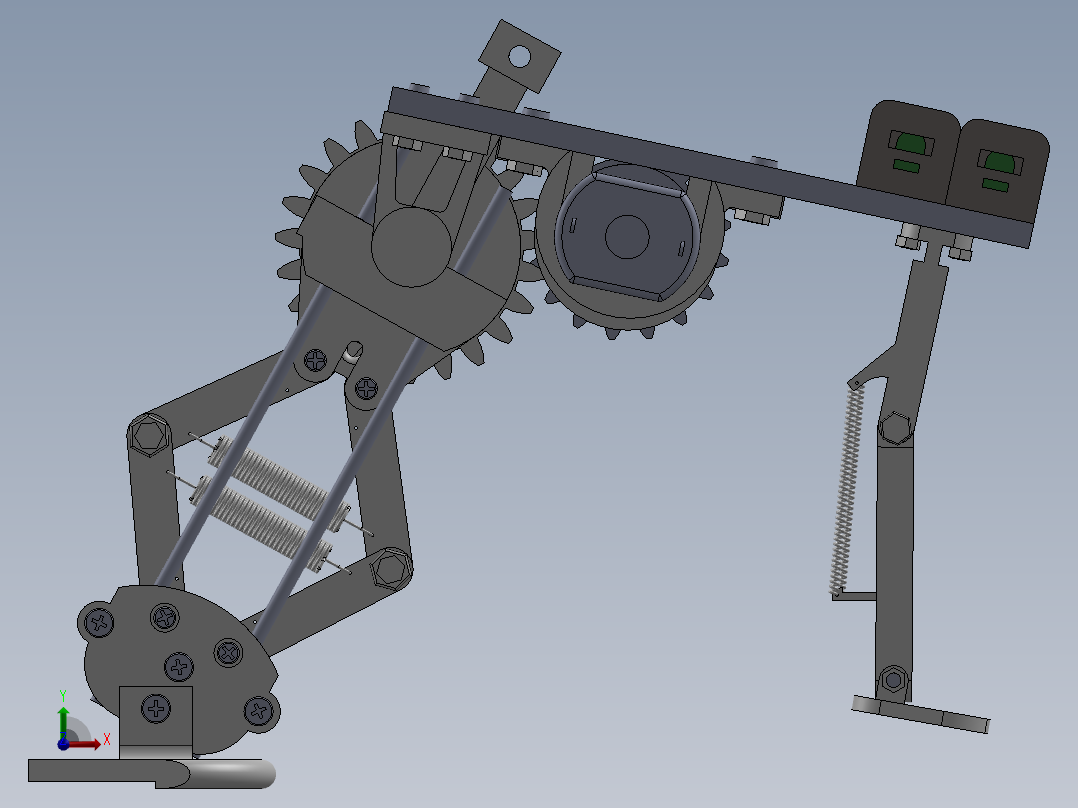Select the long vertical spring on the right leg
The width and height of the screenshot is (1078, 808).
[847, 490]
